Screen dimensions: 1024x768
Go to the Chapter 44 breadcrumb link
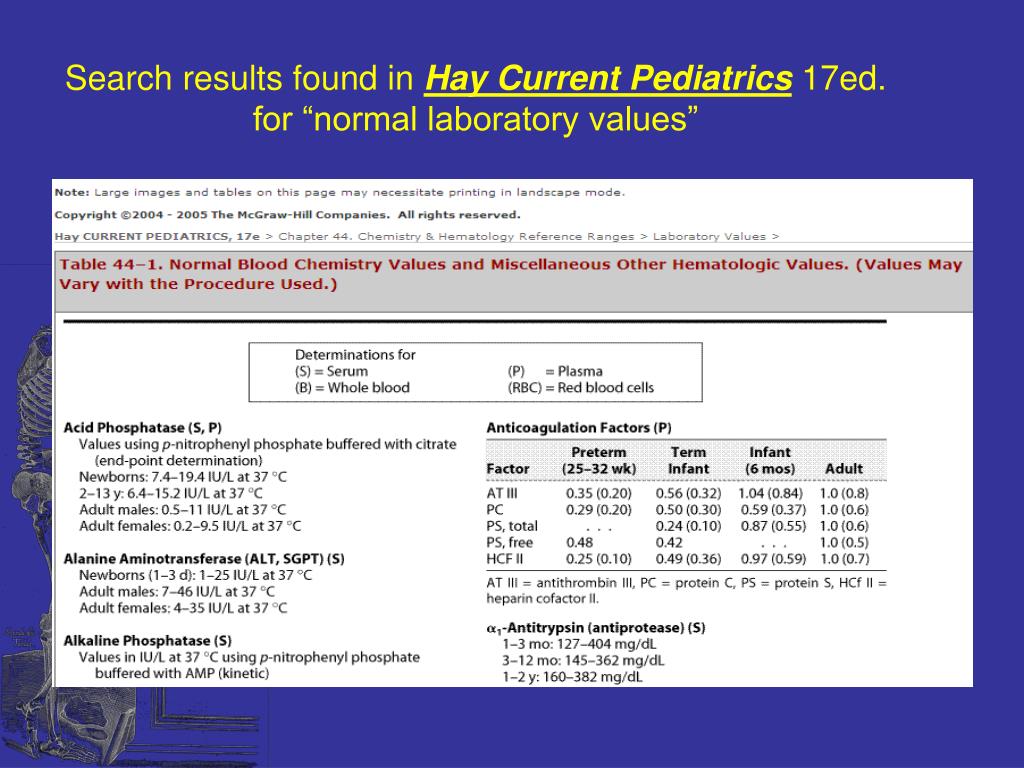pos(456,236)
